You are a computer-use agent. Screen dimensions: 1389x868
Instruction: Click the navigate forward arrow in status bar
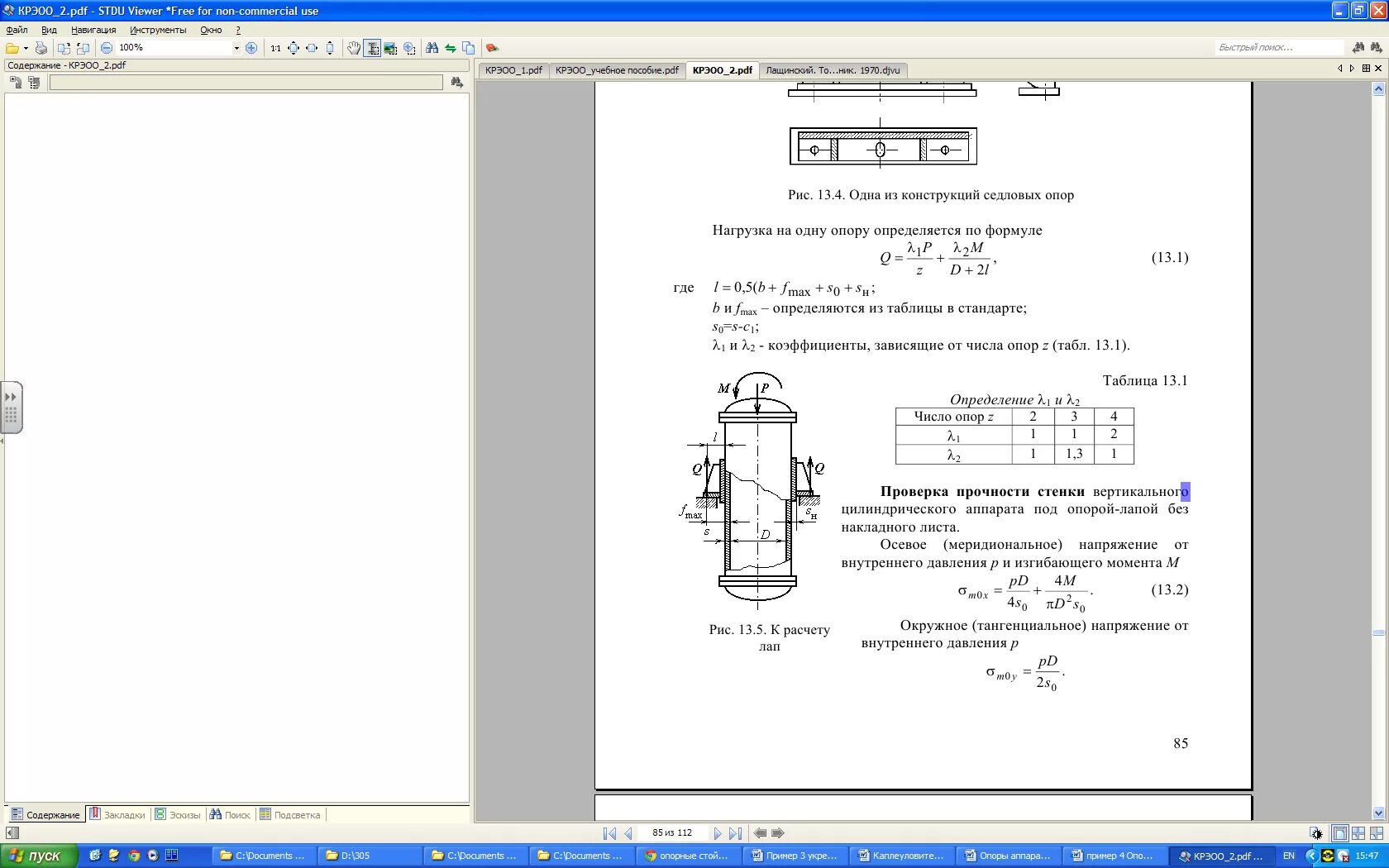tap(778, 833)
